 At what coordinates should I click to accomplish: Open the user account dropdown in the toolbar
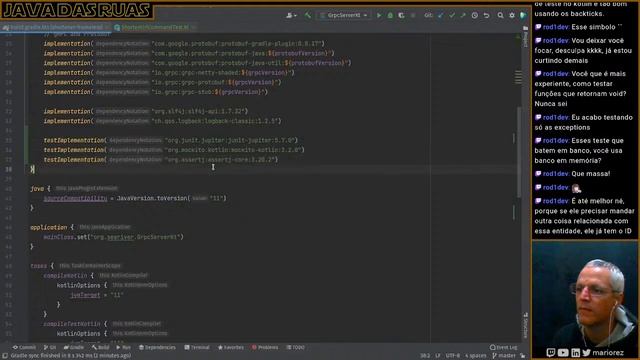(x=291, y=16)
